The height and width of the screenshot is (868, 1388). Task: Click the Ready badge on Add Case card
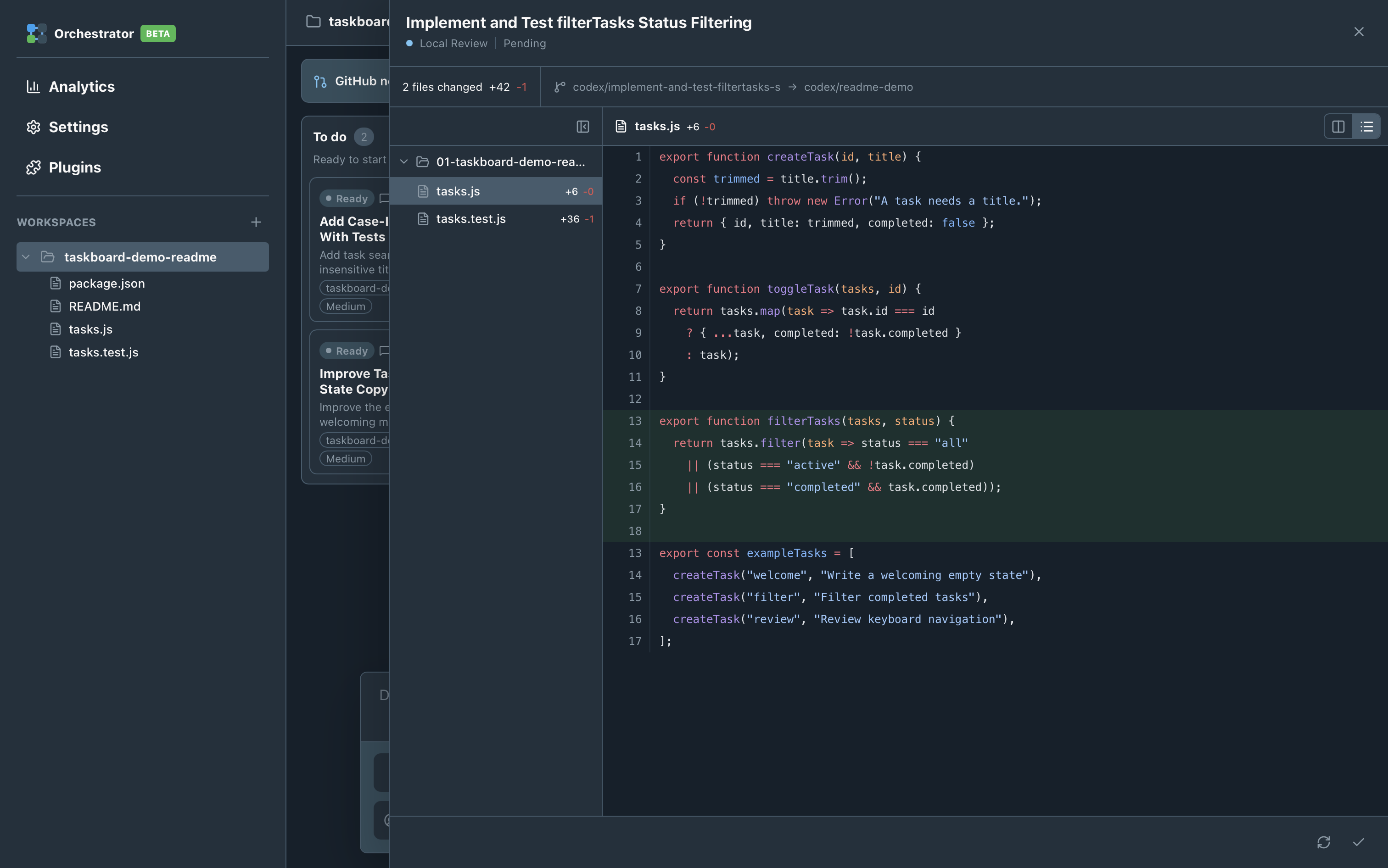coord(347,199)
